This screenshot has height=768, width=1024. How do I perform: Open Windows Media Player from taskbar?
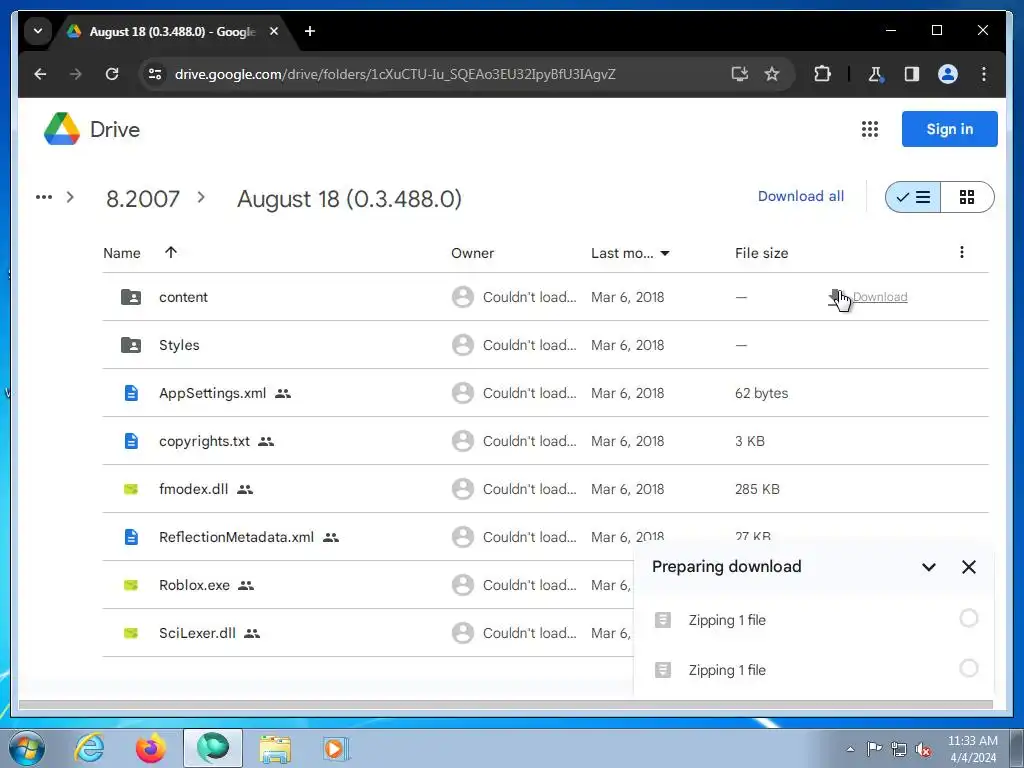coord(335,748)
